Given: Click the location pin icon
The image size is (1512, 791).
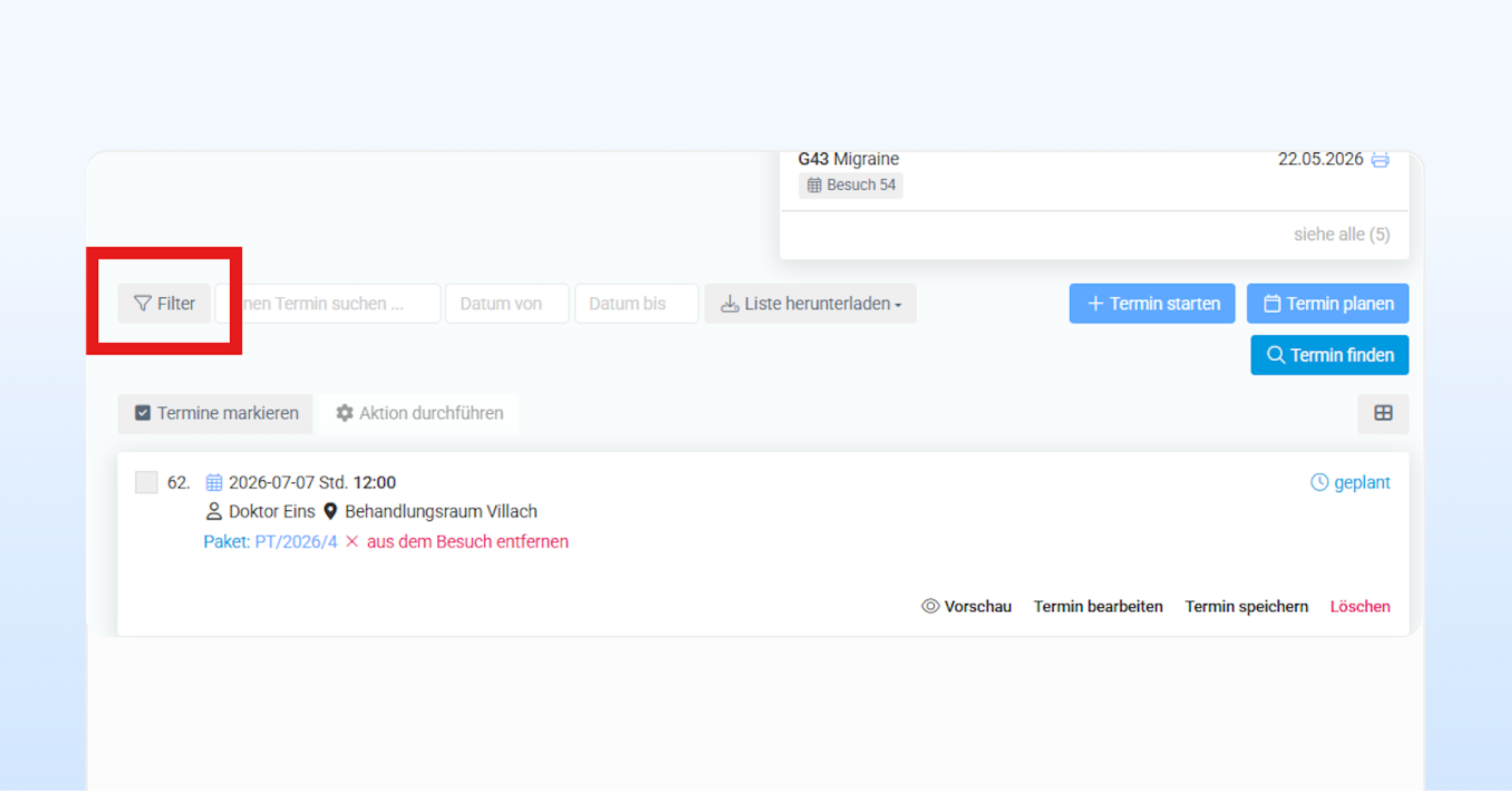Looking at the screenshot, I should [x=330, y=511].
